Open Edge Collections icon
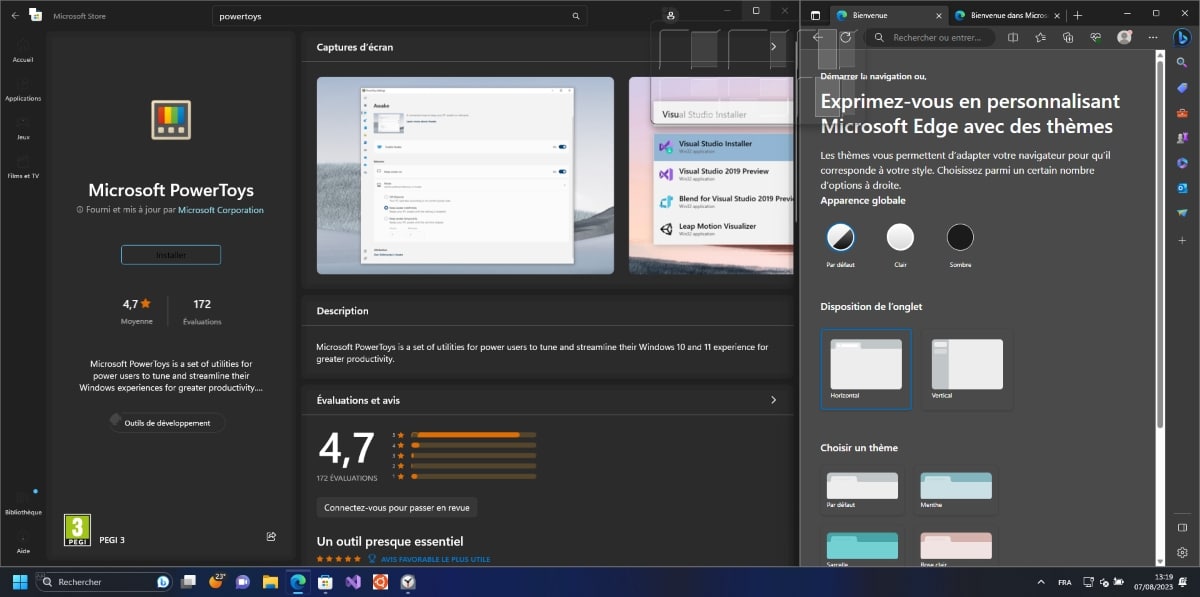This screenshot has width=1200, height=597. (x=1068, y=37)
